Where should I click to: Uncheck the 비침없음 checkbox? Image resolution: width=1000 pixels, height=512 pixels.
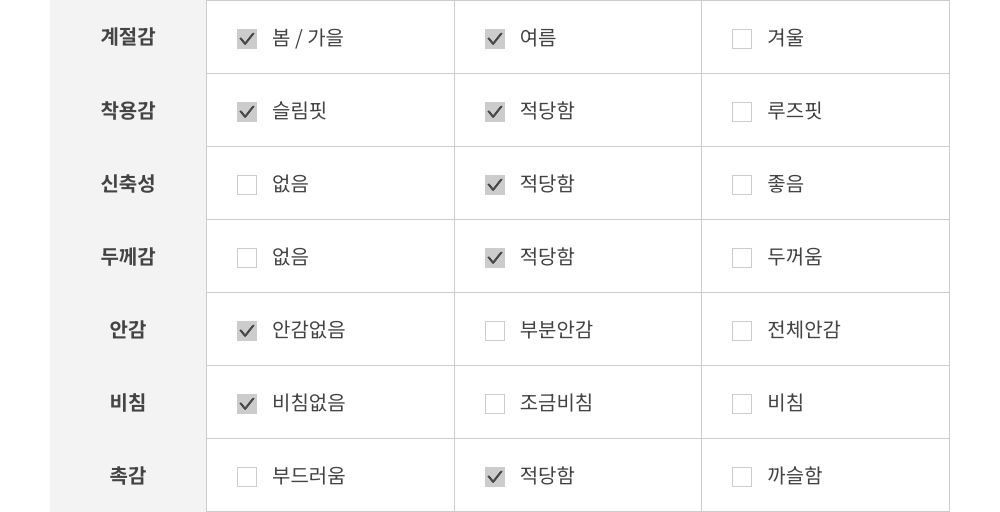coord(247,404)
